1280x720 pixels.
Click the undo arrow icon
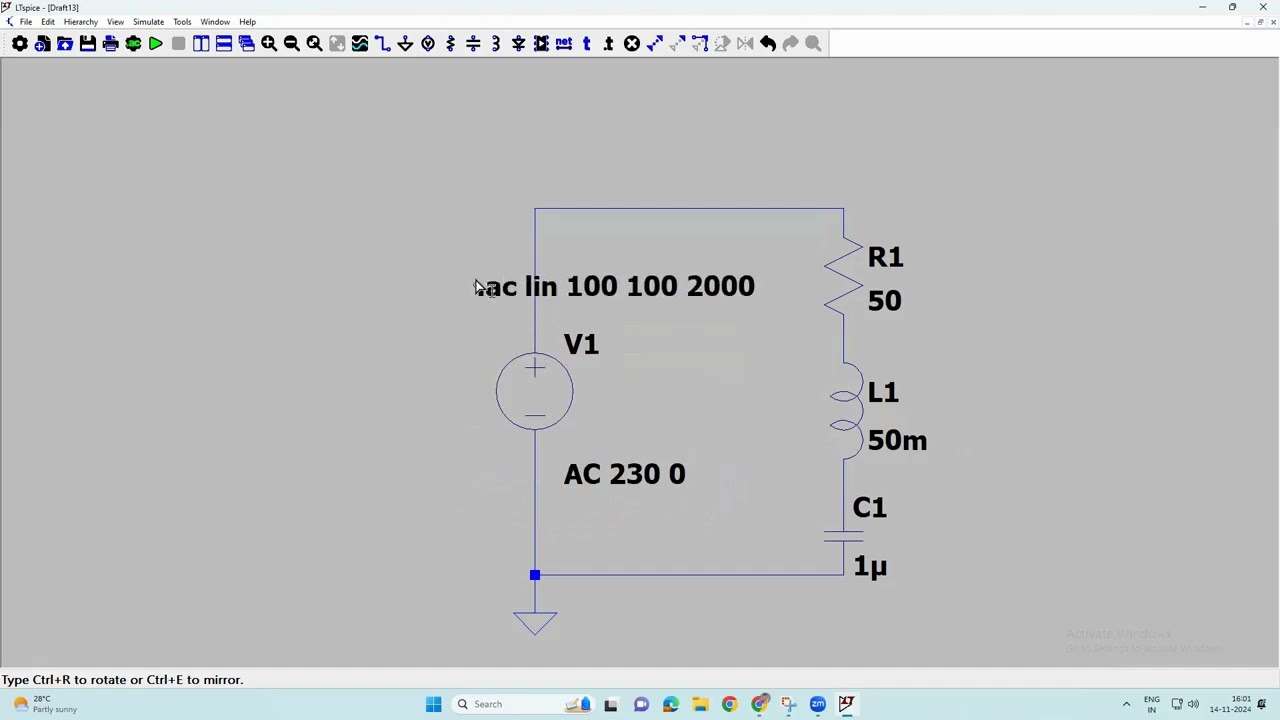pyautogui.click(x=768, y=44)
